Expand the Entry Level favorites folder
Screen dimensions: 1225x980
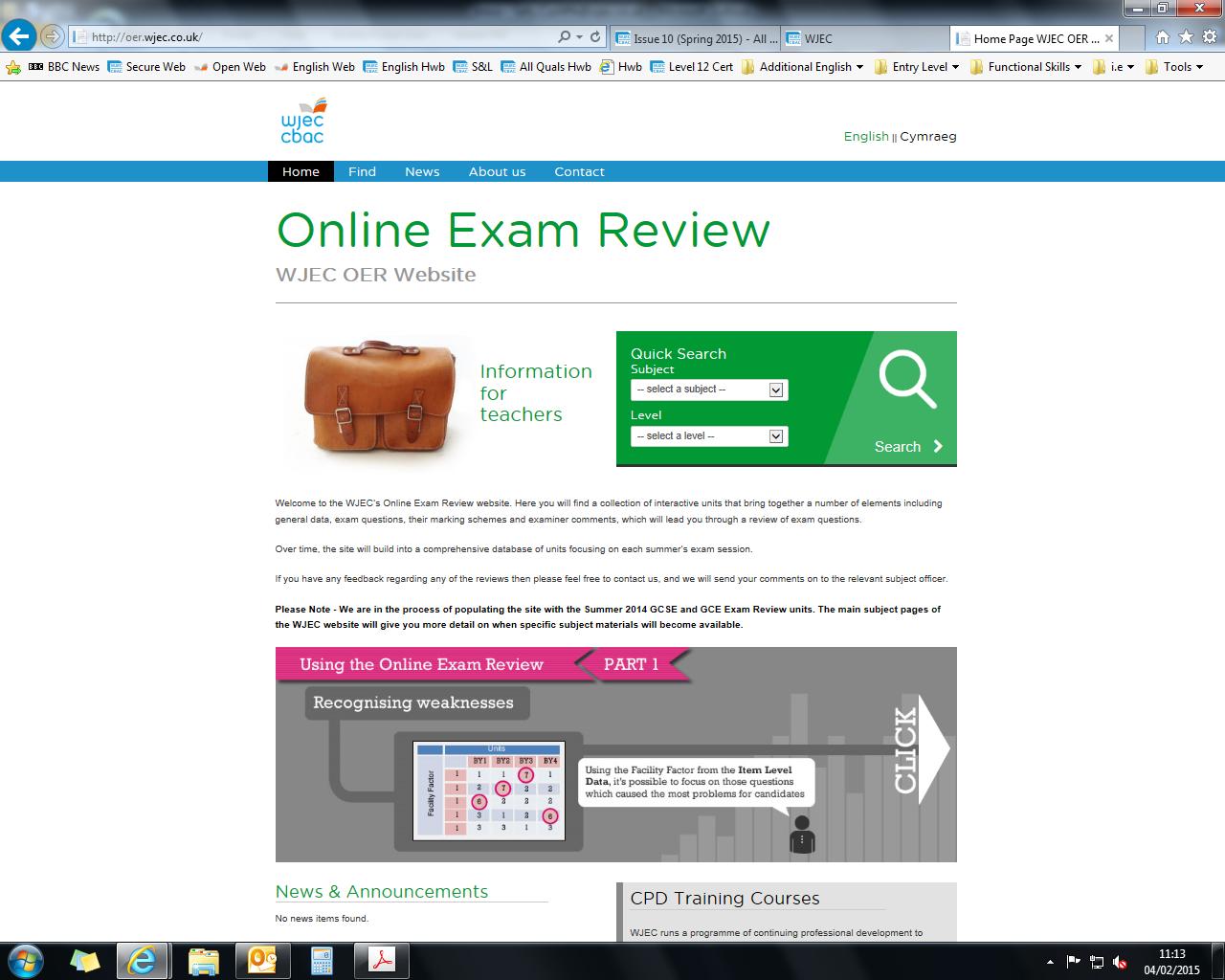[917, 67]
